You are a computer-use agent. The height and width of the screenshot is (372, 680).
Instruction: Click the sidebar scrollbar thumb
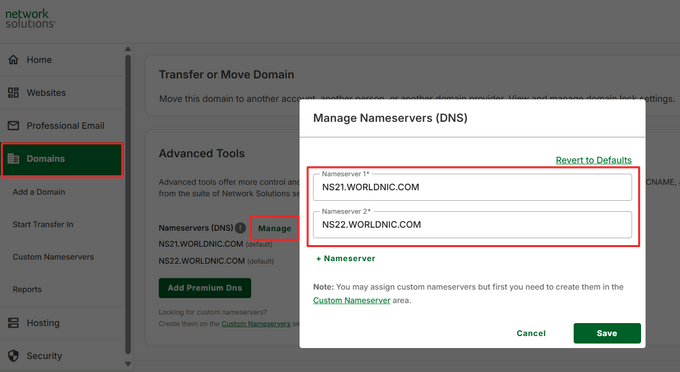(x=128, y=205)
